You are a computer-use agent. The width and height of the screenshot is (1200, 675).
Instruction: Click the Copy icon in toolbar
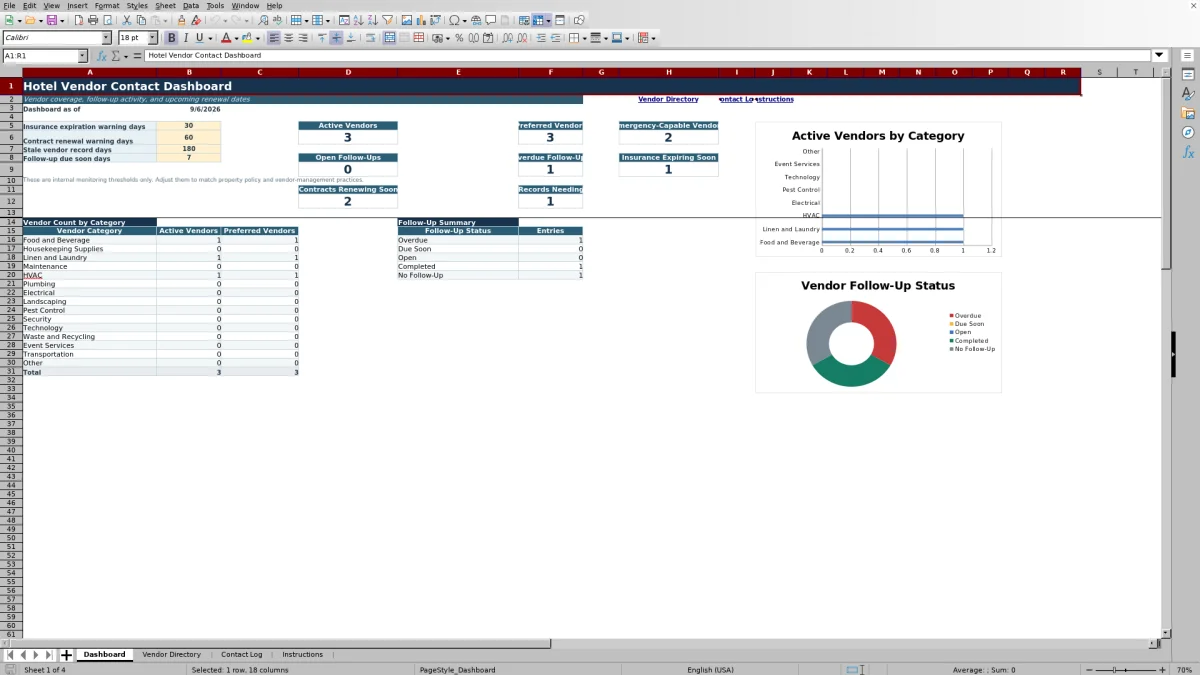(141, 20)
